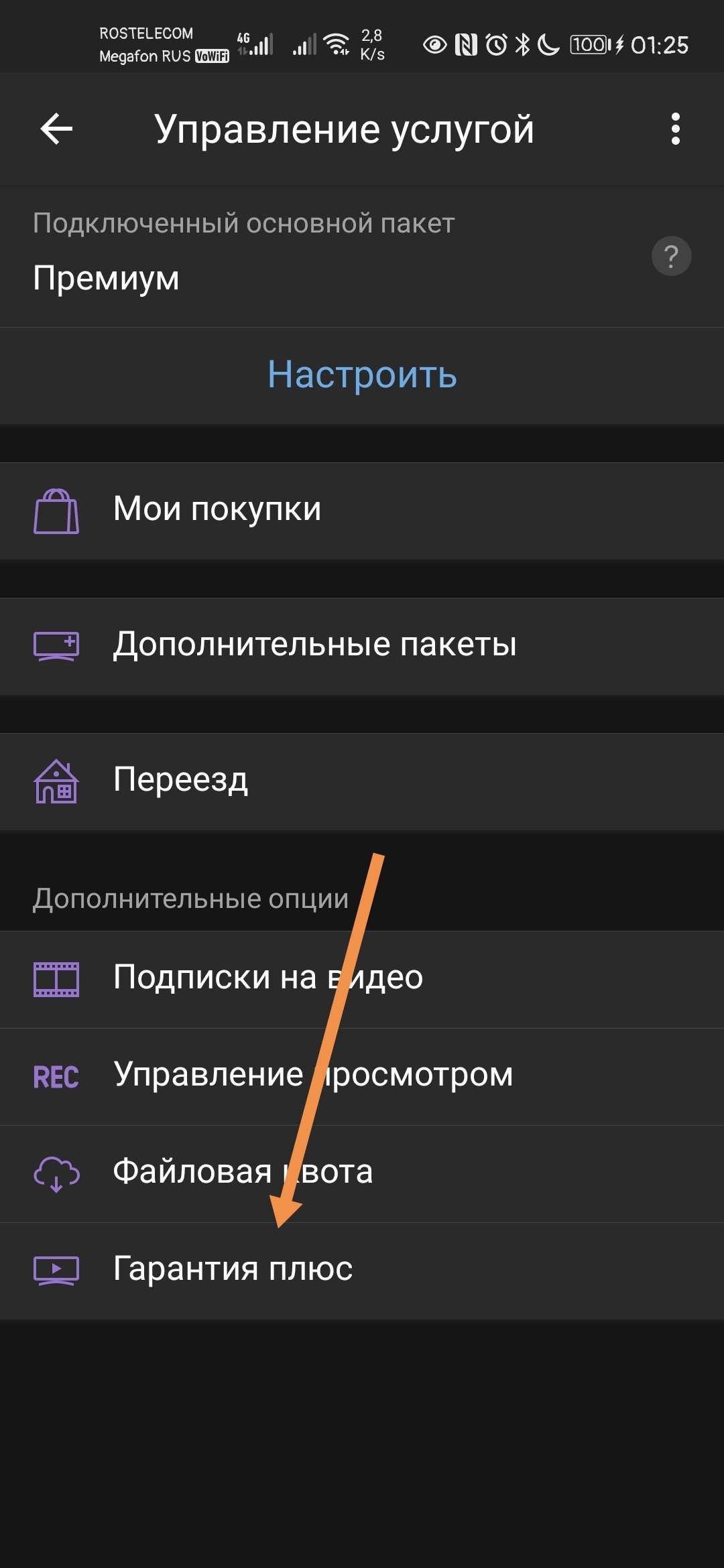Tap the play screen Гарантия icon
Image resolution: width=724 pixels, height=1568 pixels.
click(x=56, y=1271)
